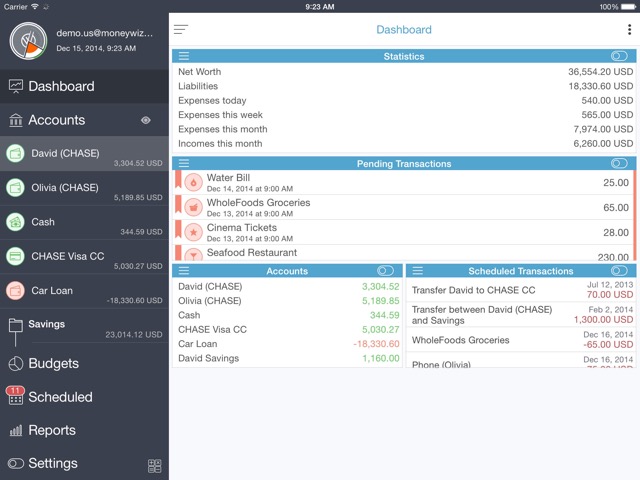Toggle accounts visibility eye icon
Image resolution: width=640 pixels, height=480 pixels.
click(x=146, y=120)
